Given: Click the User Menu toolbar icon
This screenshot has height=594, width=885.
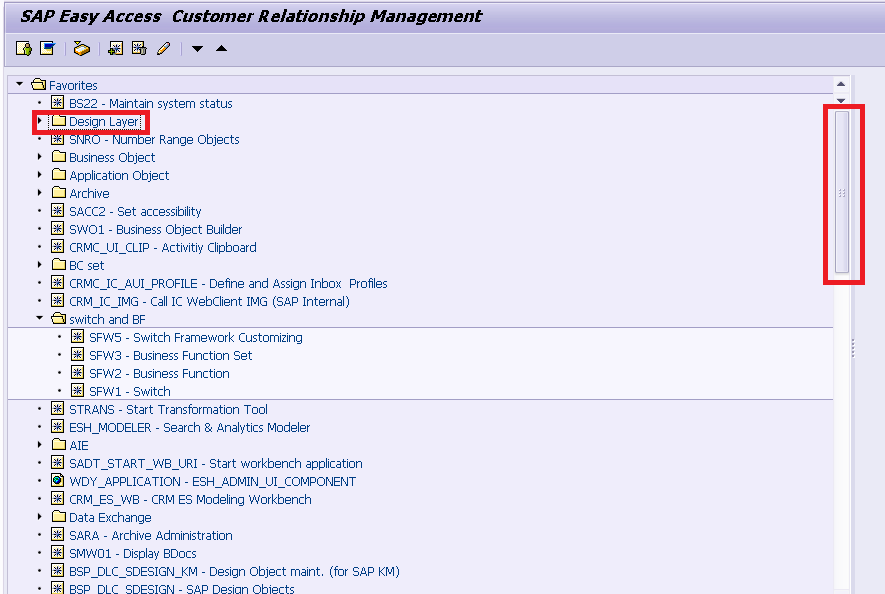Looking at the screenshot, I should point(24,49).
